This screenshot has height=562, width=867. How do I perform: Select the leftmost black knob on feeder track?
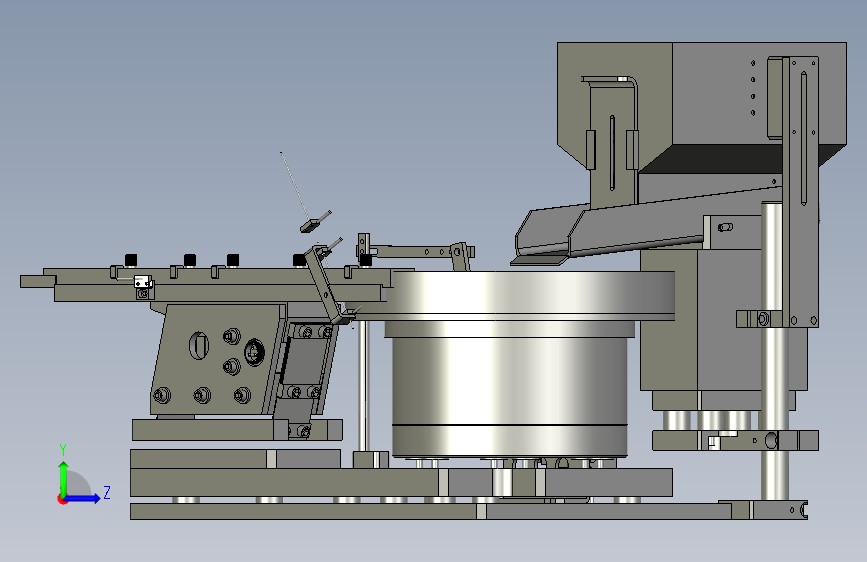[130, 260]
